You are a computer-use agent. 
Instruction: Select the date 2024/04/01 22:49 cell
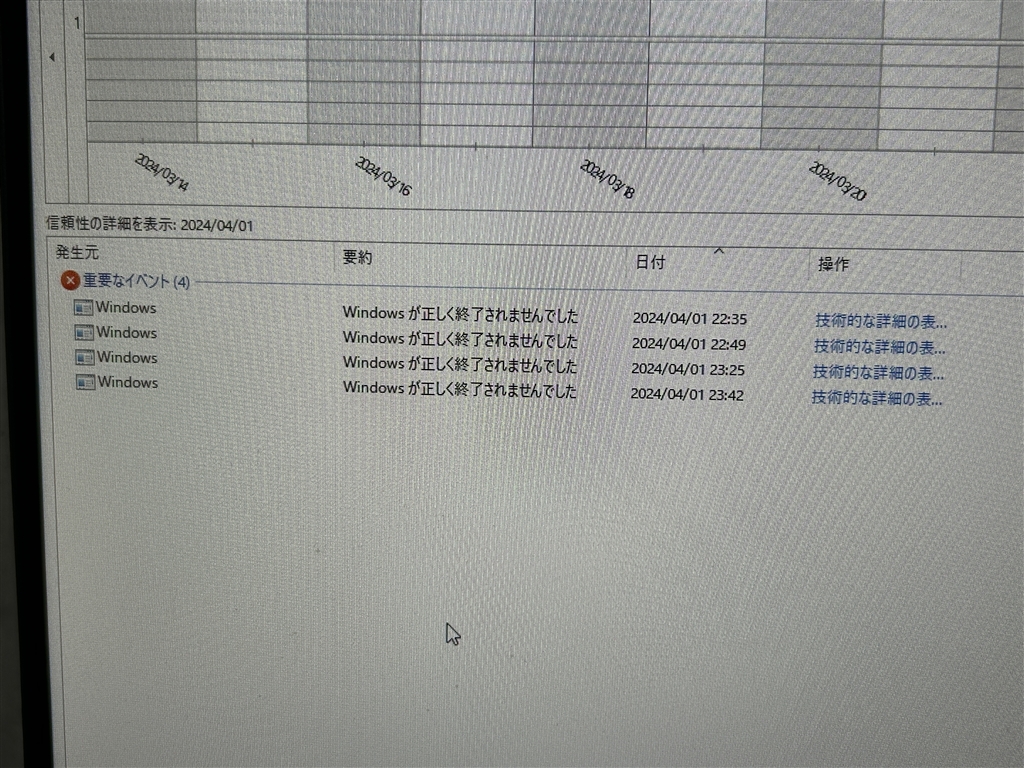[689, 344]
